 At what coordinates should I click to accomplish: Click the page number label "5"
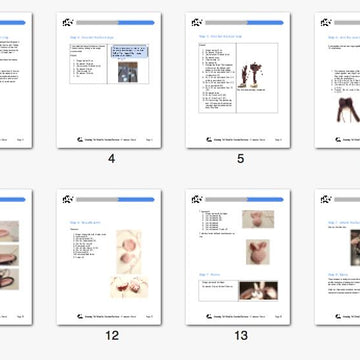pos(241,159)
